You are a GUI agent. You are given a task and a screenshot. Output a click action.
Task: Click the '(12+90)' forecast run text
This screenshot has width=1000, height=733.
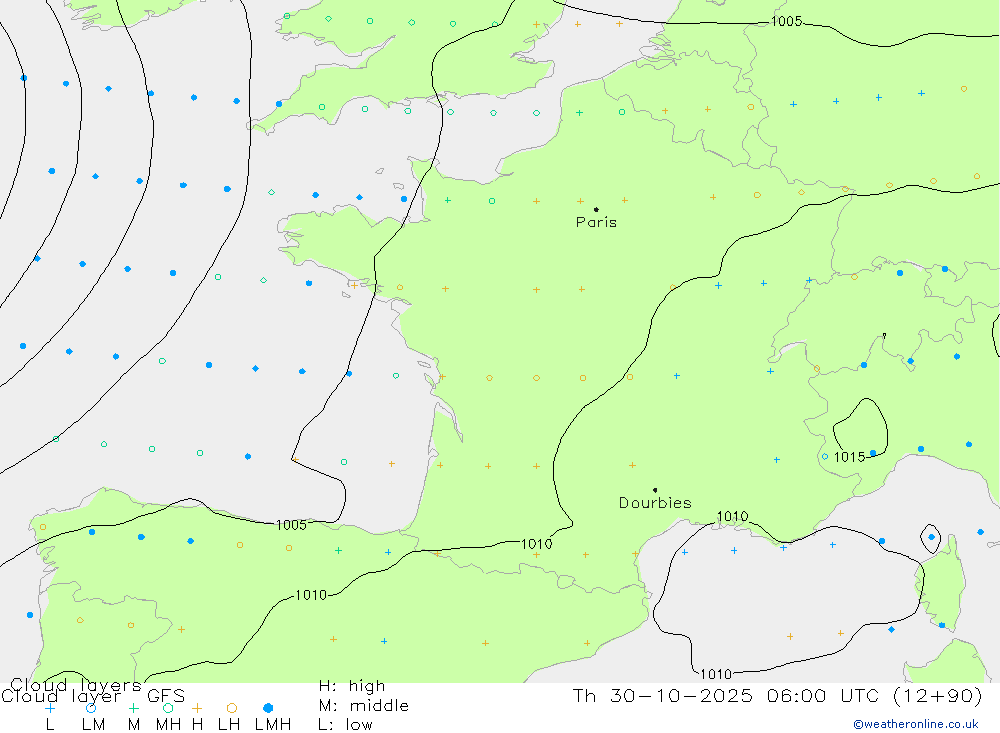pyautogui.click(x=938, y=695)
